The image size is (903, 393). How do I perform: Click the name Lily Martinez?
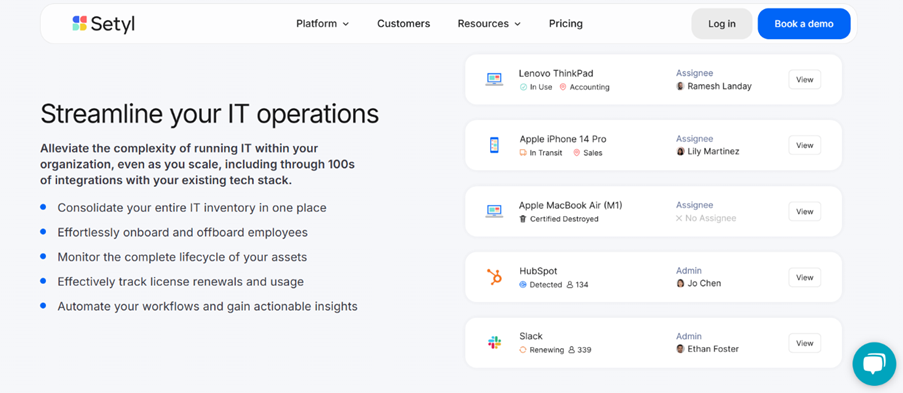[713, 152]
